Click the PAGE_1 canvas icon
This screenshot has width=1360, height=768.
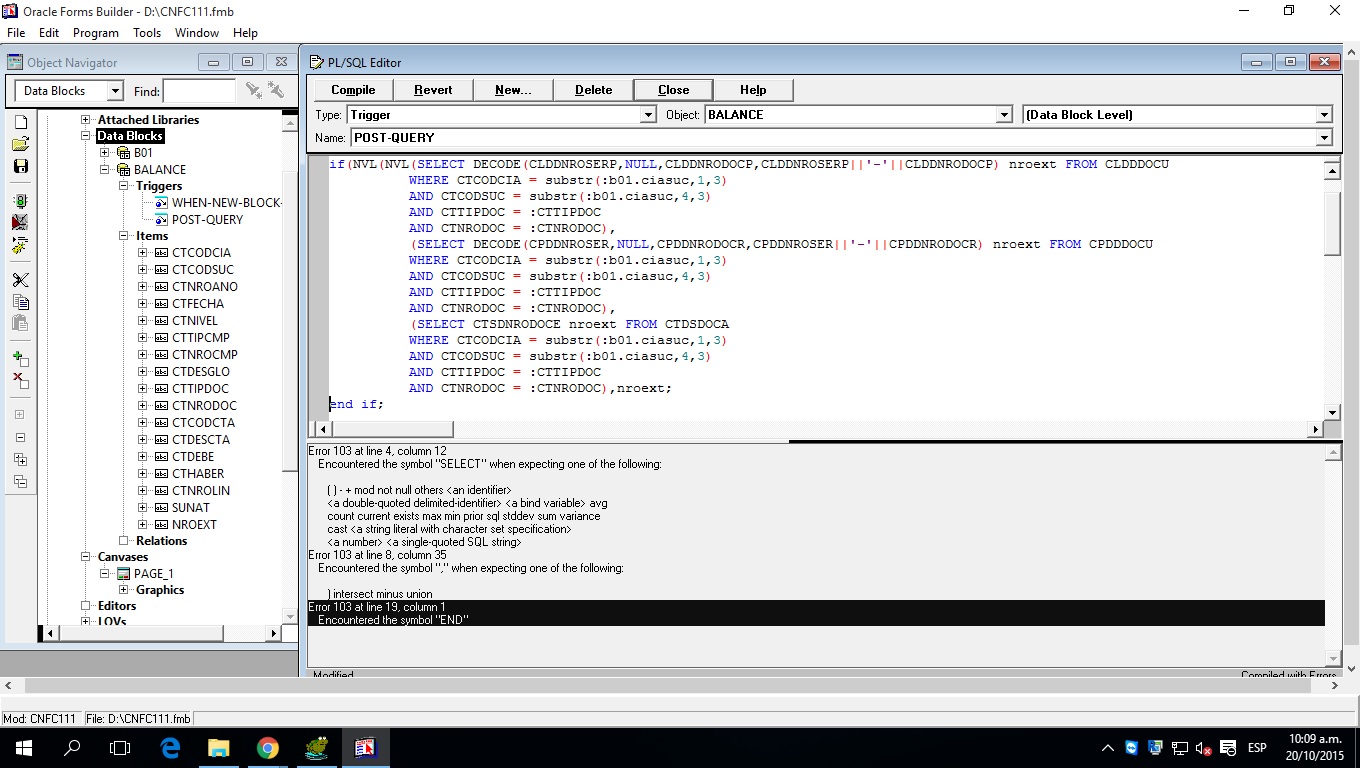[124, 574]
